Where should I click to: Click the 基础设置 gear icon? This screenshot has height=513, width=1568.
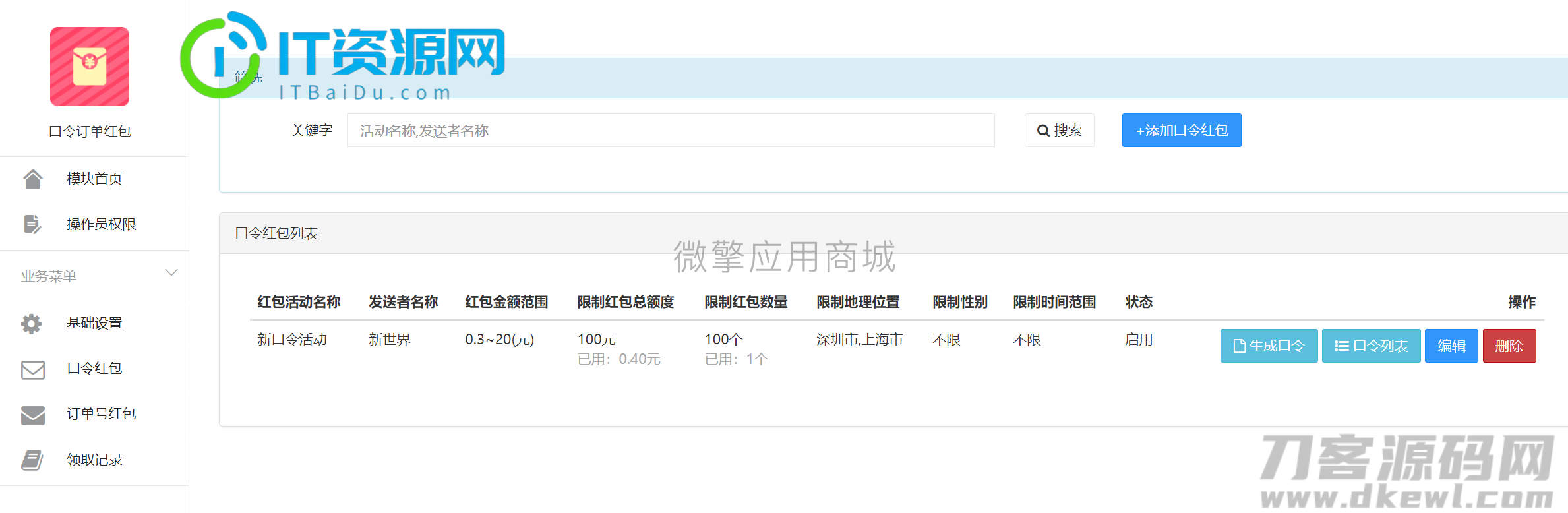[31, 323]
